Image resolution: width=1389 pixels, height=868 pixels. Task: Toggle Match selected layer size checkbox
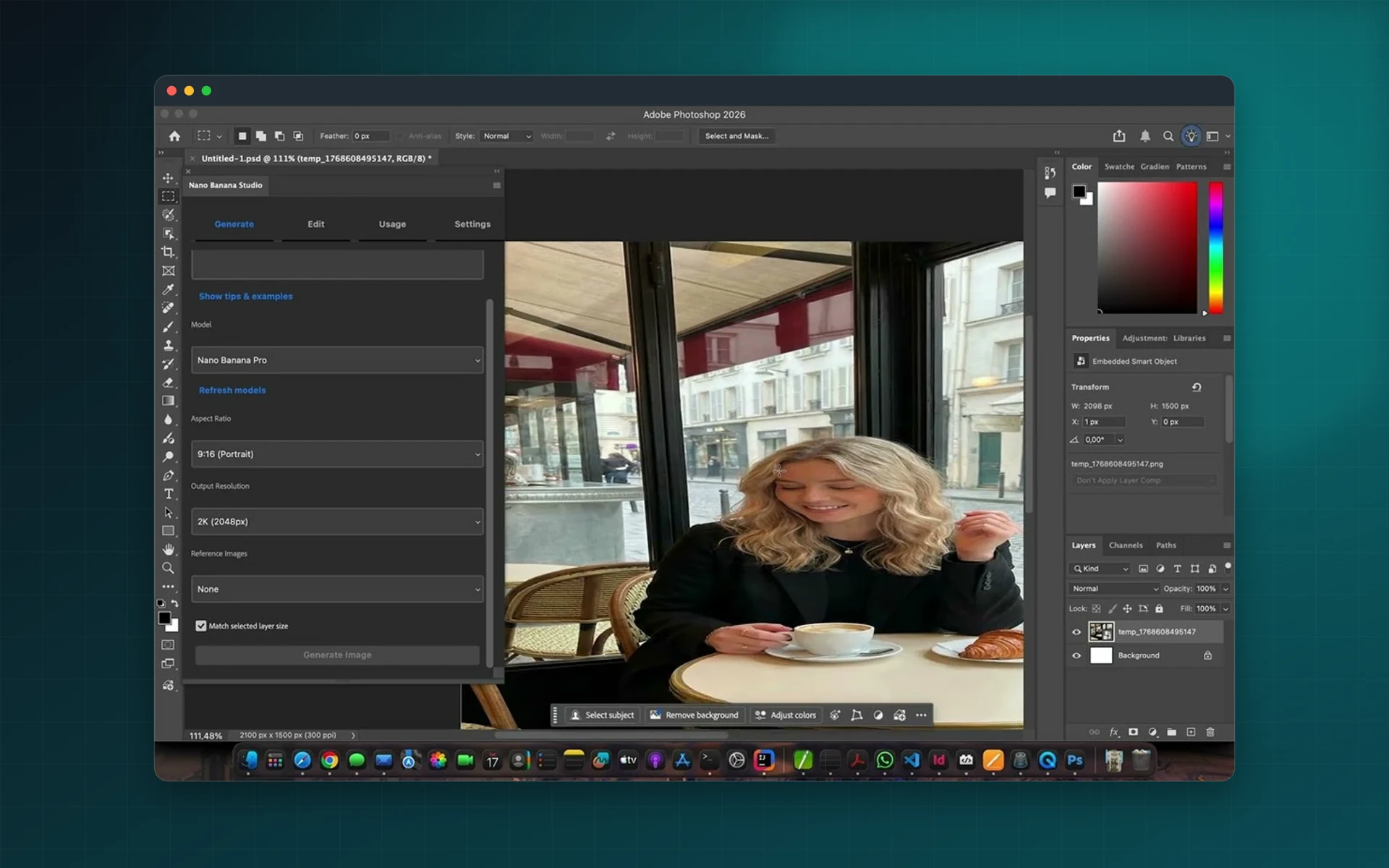[201, 626]
